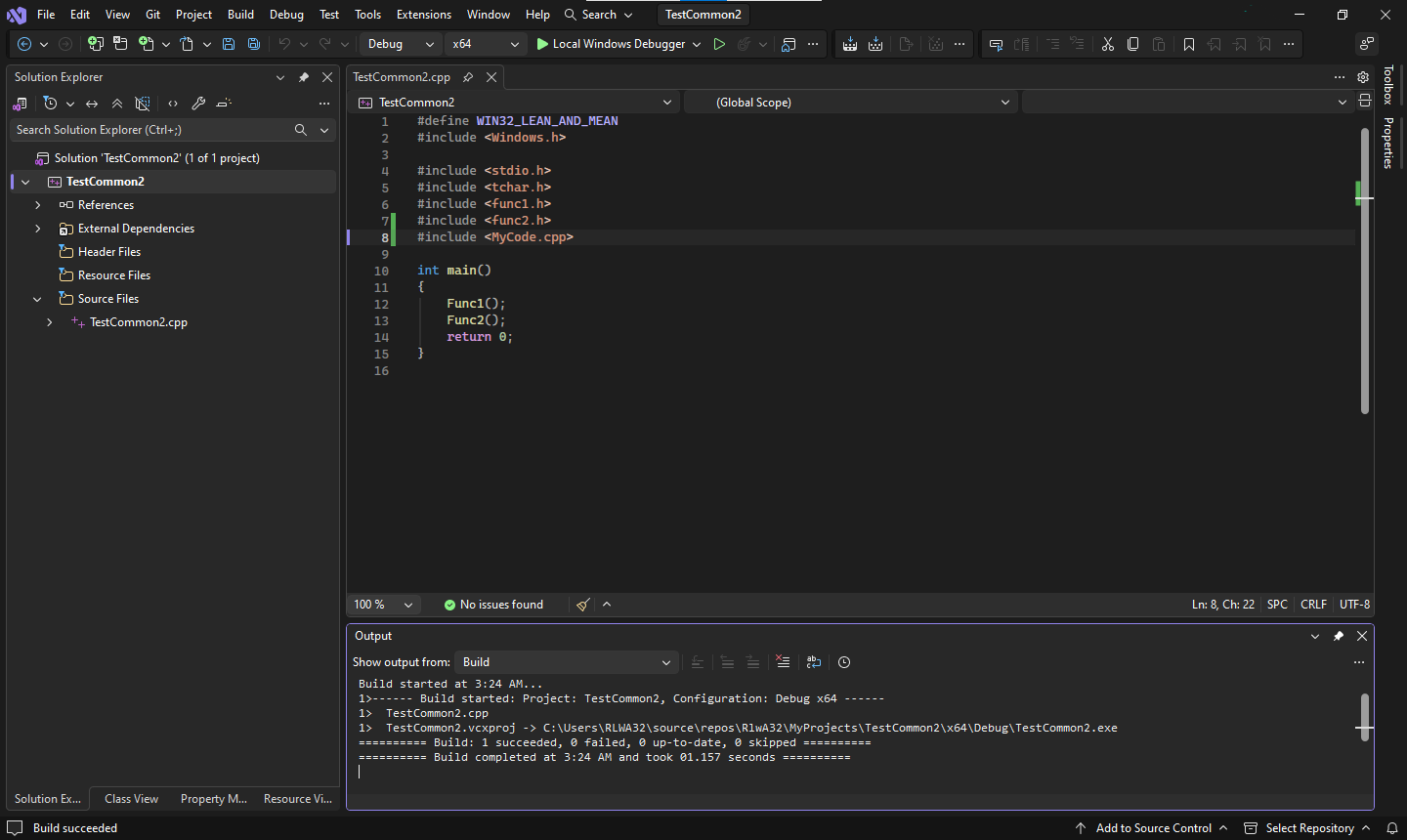Image resolution: width=1407 pixels, height=840 pixels.
Task: Open Properties wrench icon in Solution Explorer
Action: coord(198,104)
